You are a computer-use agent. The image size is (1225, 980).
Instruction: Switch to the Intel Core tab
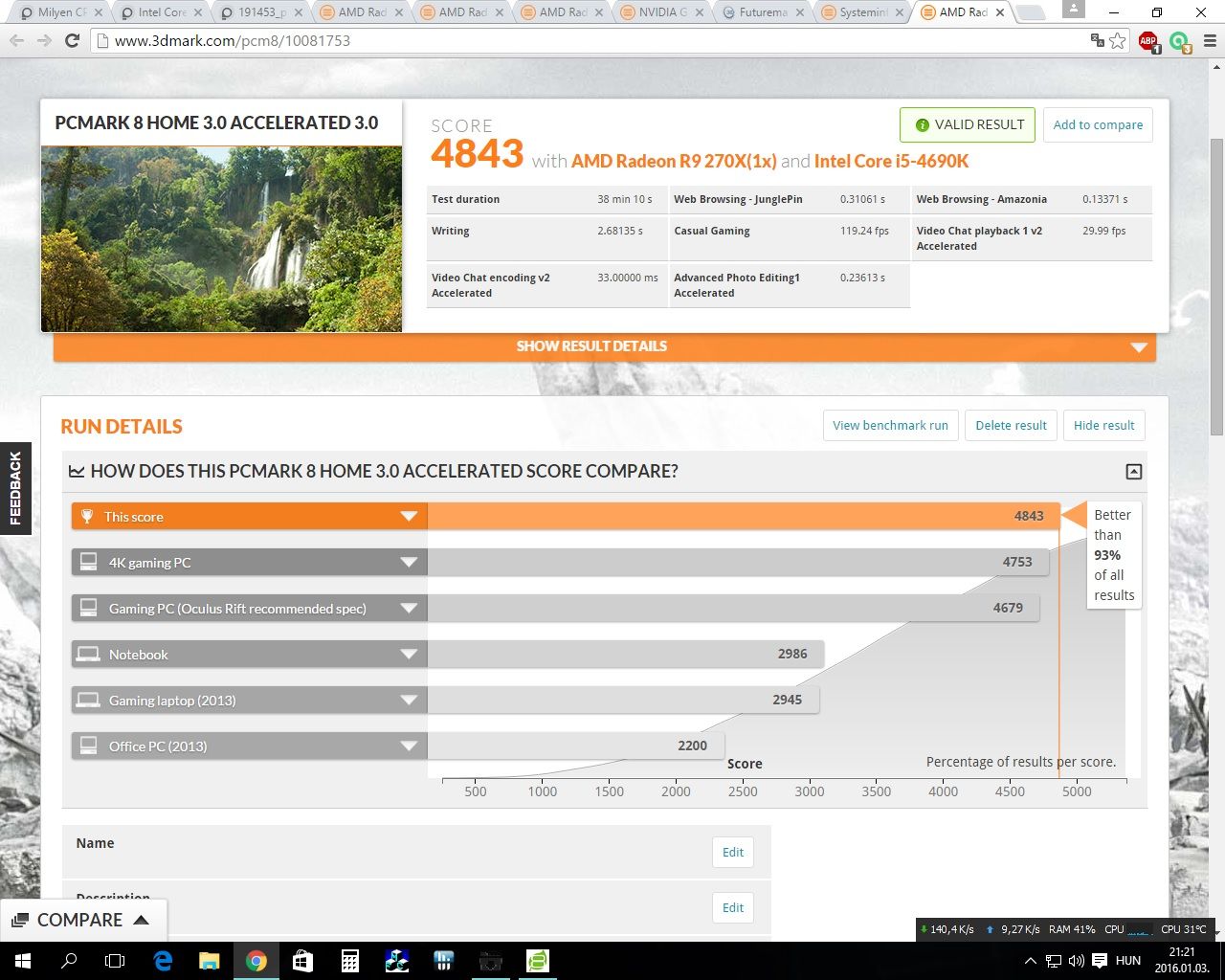click(163, 12)
